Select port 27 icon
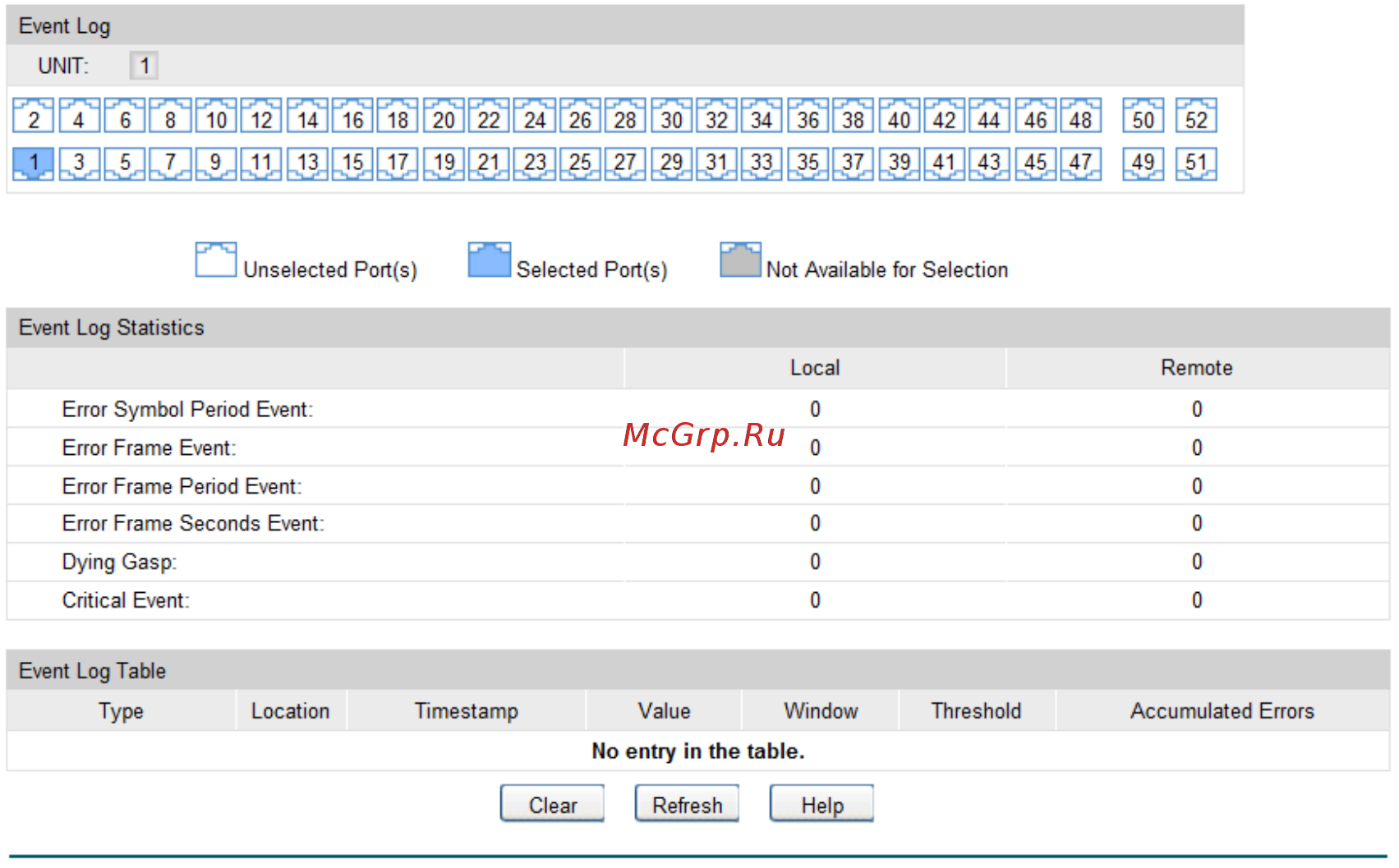 click(x=626, y=163)
